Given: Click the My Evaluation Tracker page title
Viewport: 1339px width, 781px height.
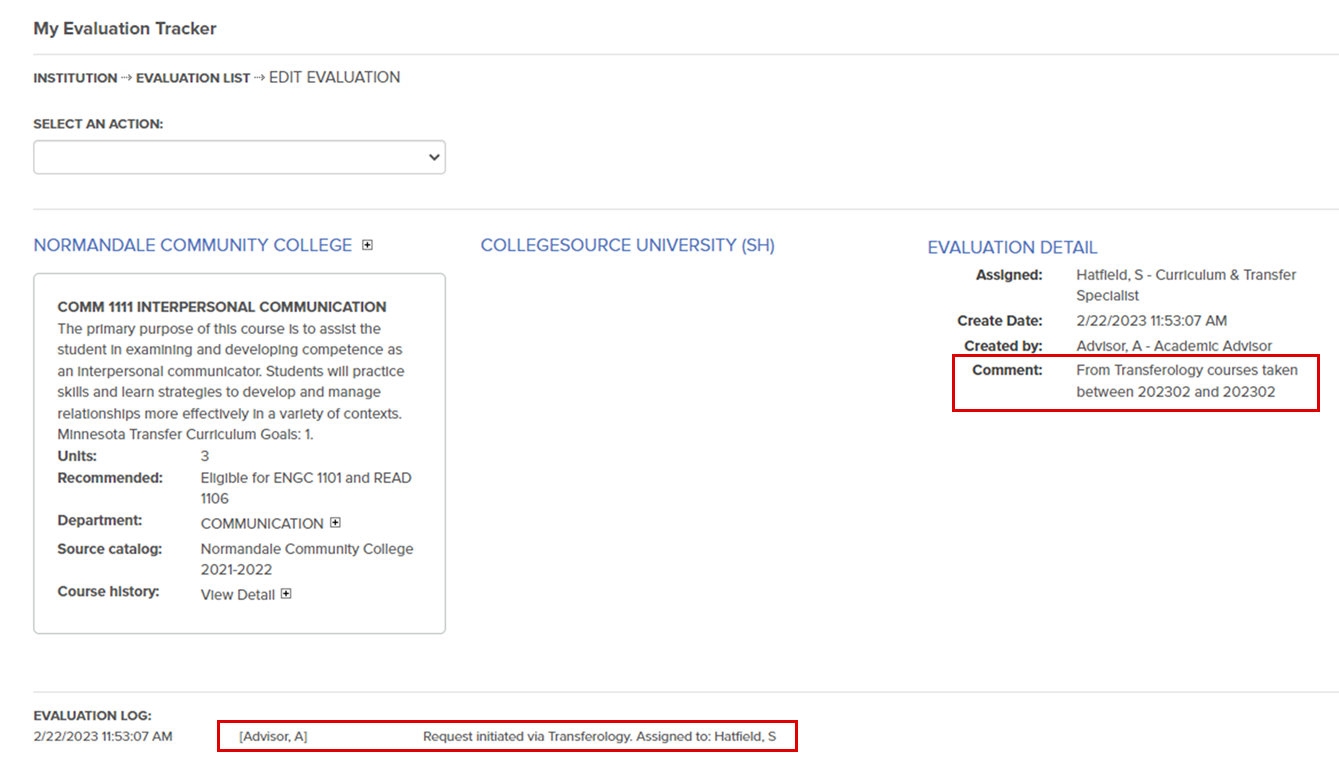Looking at the screenshot, I should point(124,28).
